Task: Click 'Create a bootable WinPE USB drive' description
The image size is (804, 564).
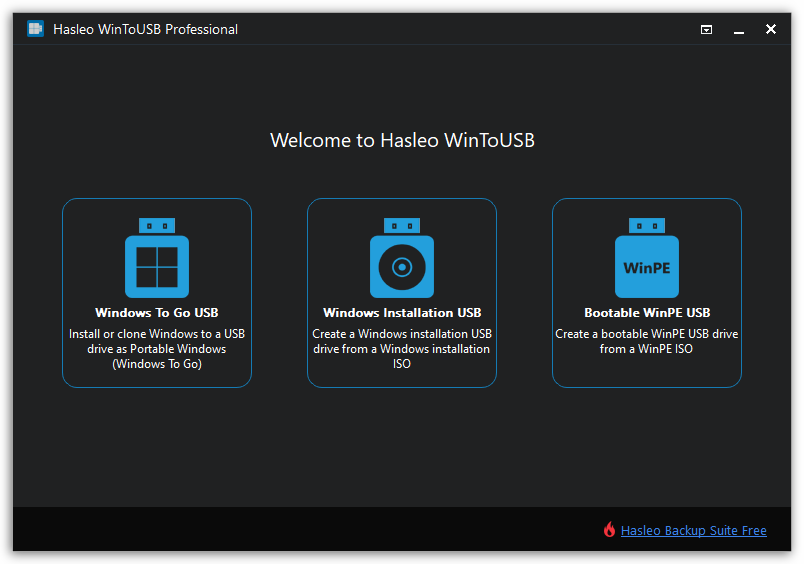Action: 647,341
